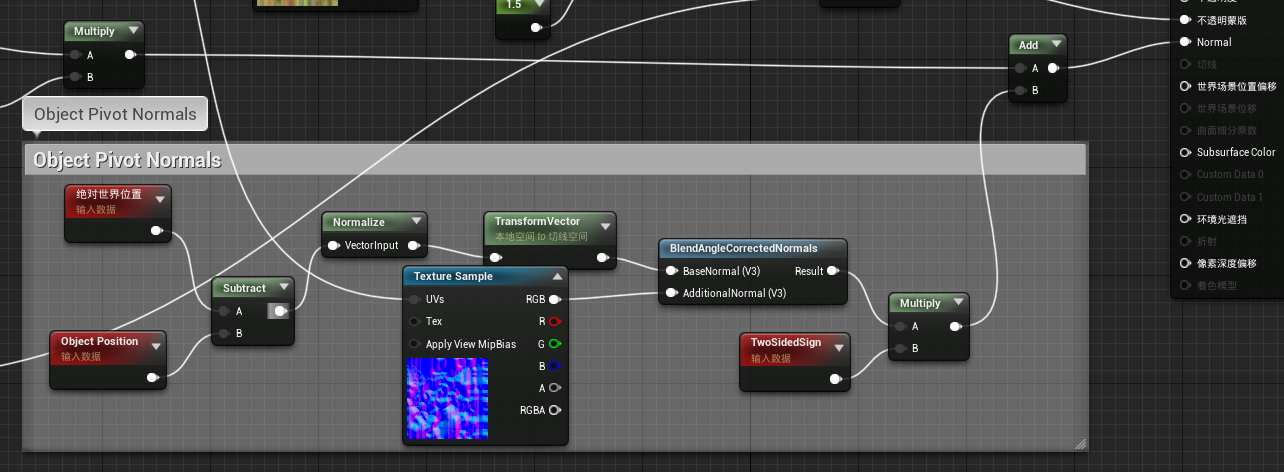Viewport: 1284px width, 472px height.
Task: Click the TransformVector input pin
Action: 495,257
